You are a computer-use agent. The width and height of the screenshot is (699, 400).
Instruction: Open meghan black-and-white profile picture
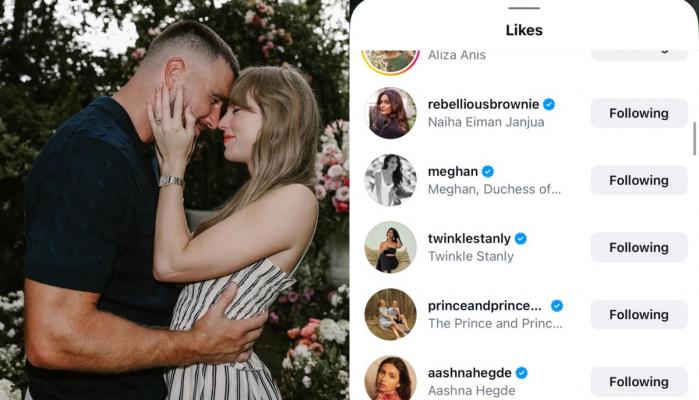tap(391, 180)
